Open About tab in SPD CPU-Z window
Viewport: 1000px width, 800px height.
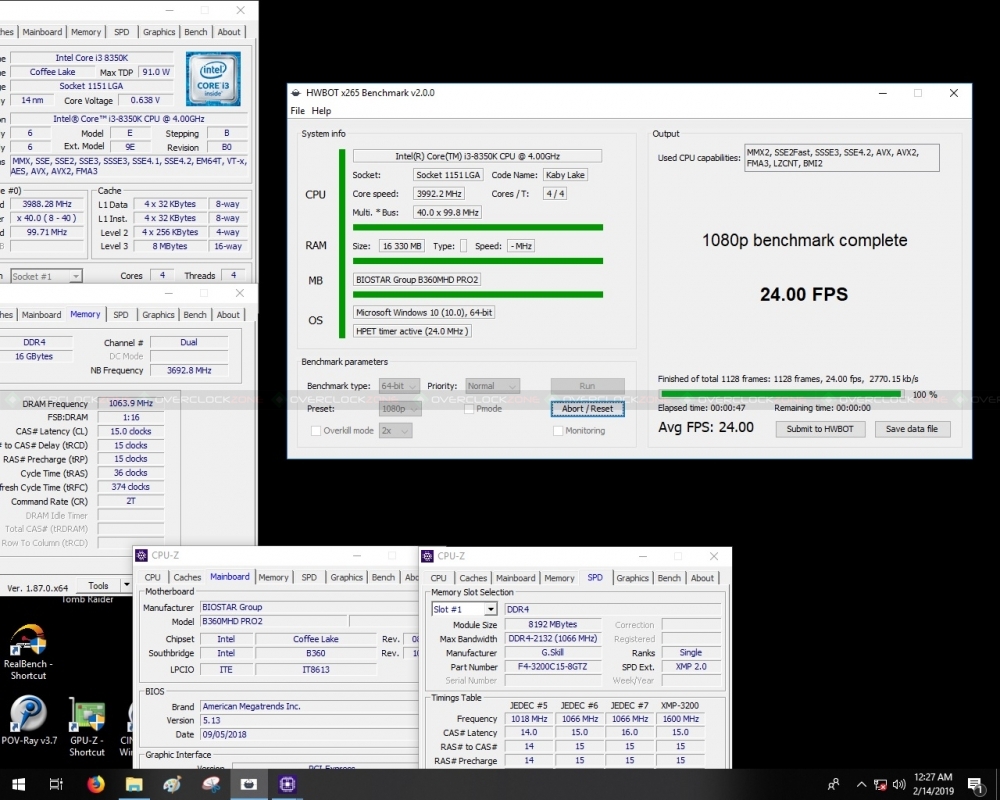pyautogui.click(x=702, y=578)
